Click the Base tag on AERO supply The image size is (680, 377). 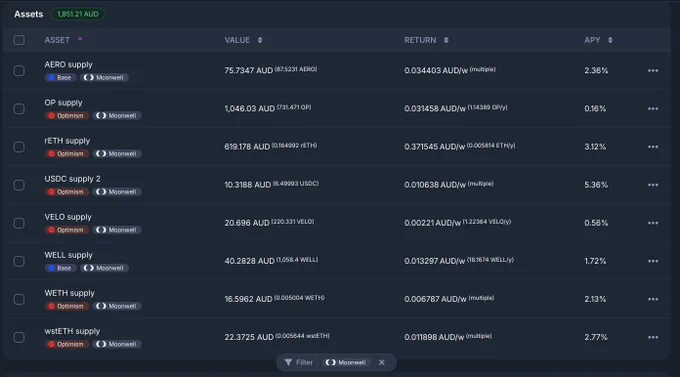tap(60, 78)
